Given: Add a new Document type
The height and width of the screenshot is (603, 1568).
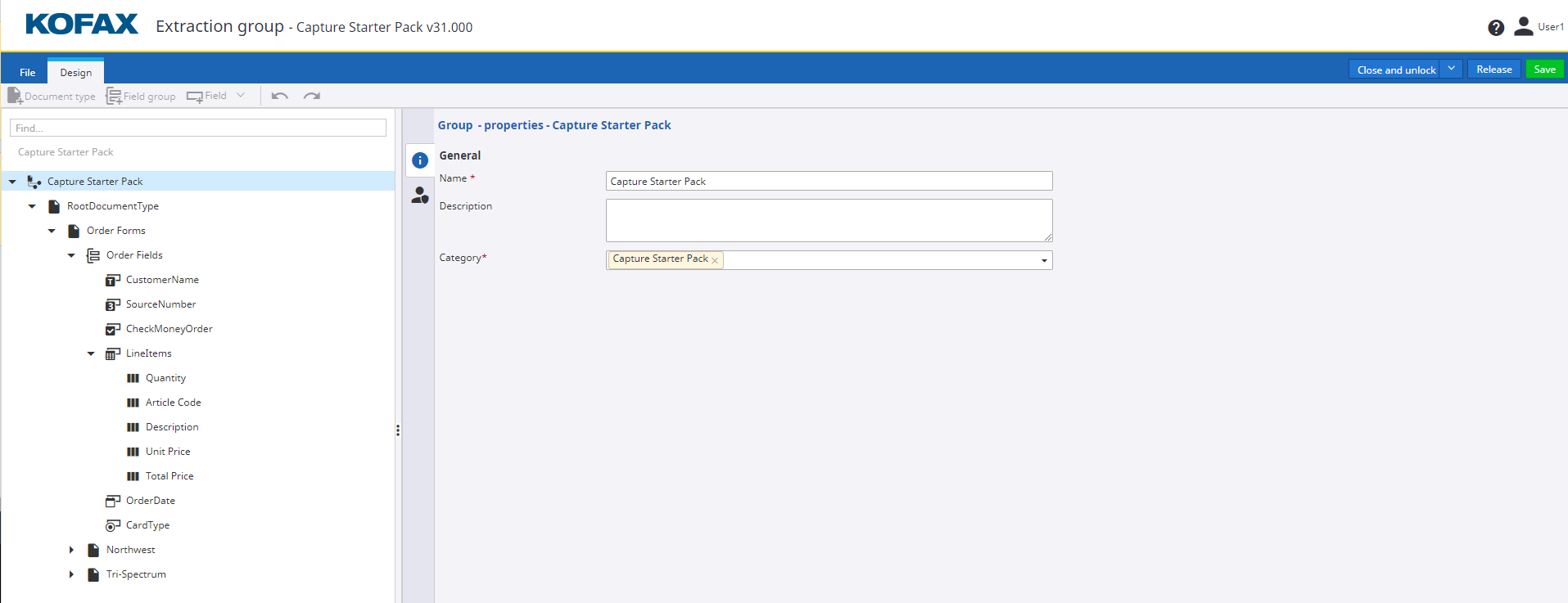Looking at the screenshot, I should 52,96.
